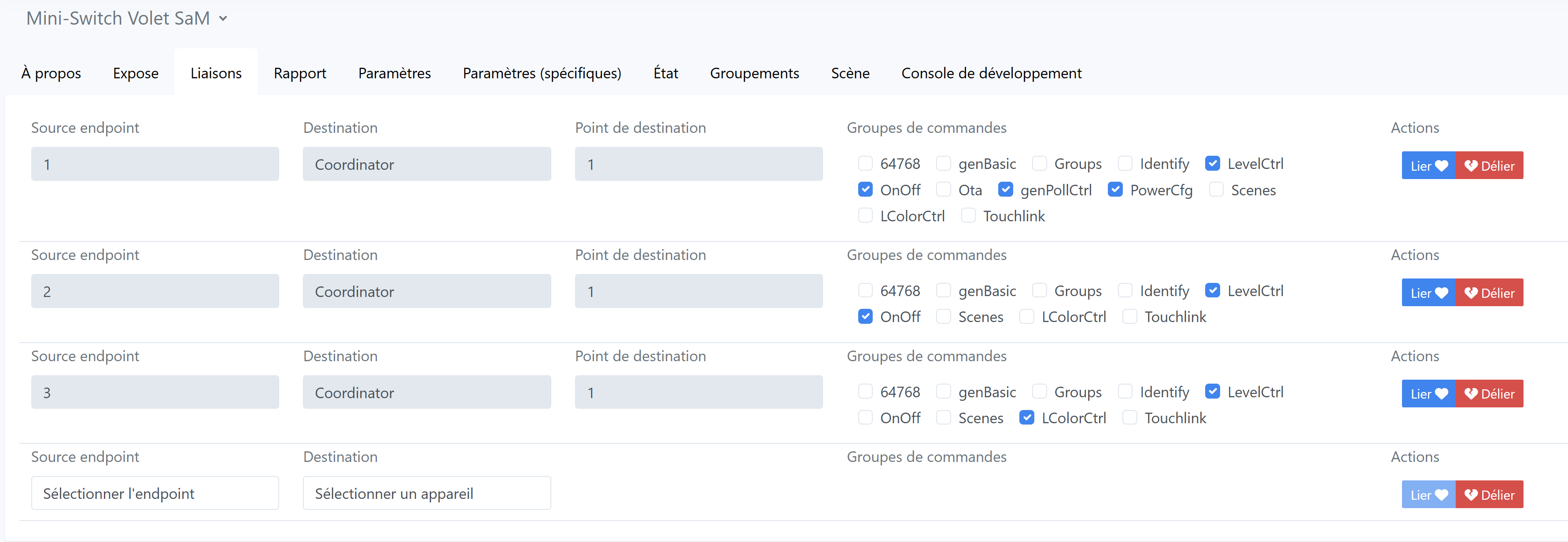This screenshot has width=1568, height=542.
Task: Click Délier button for source endpoint 1
Action: [x=1490, y=165]
